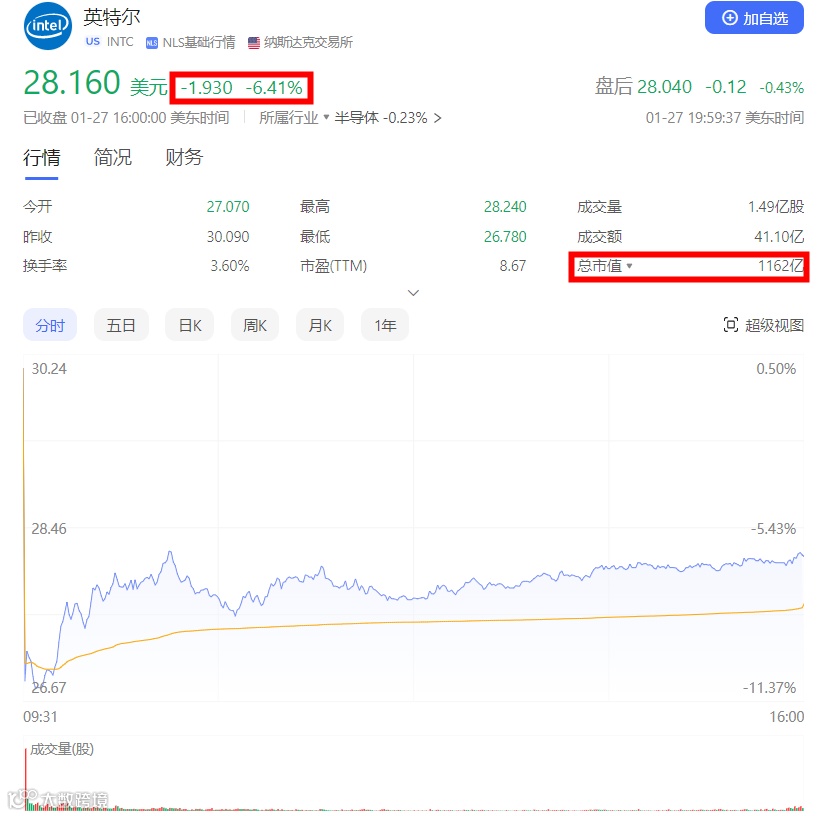Select the 日K chart period

click(190, 325)
